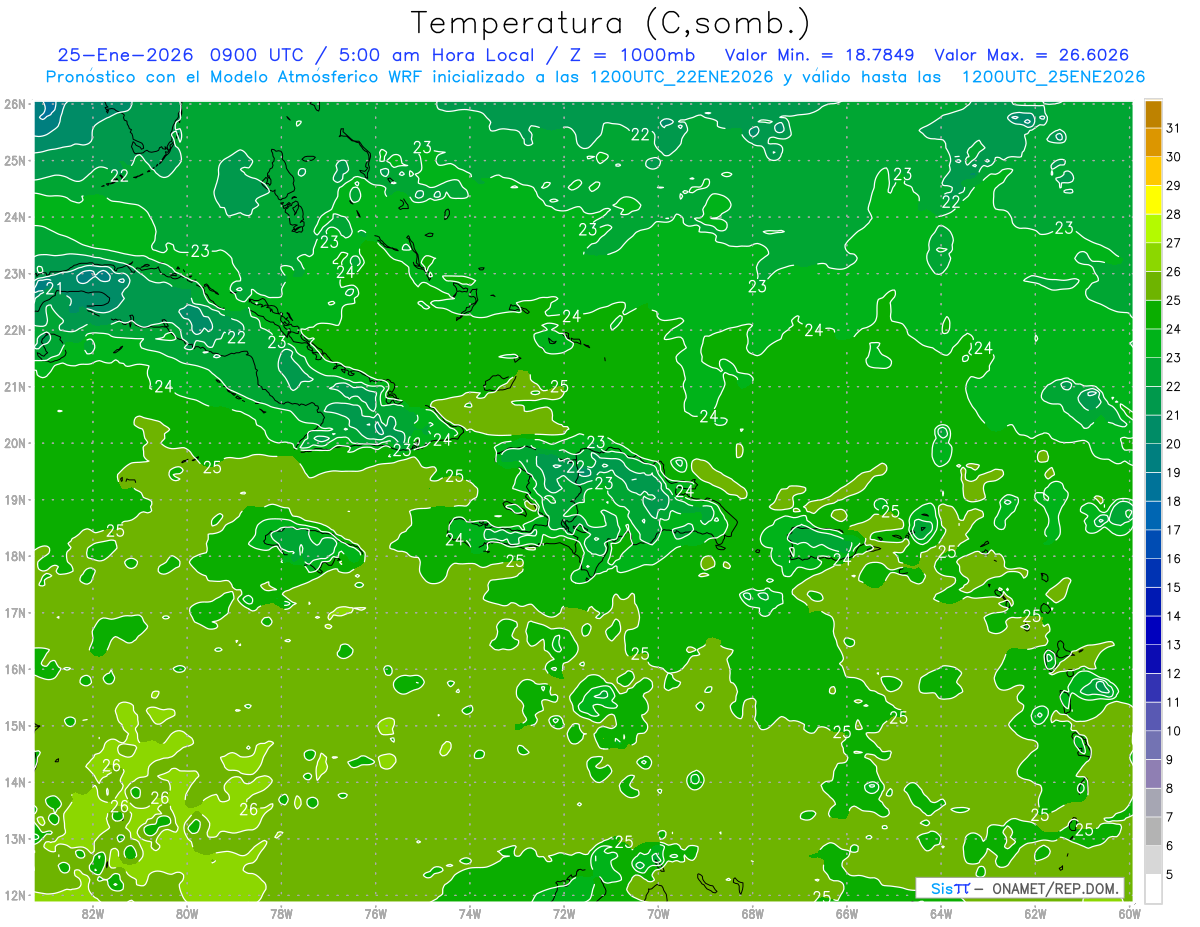Click the dark orange swatch above 31 on colorbar

pos(1153,114)
